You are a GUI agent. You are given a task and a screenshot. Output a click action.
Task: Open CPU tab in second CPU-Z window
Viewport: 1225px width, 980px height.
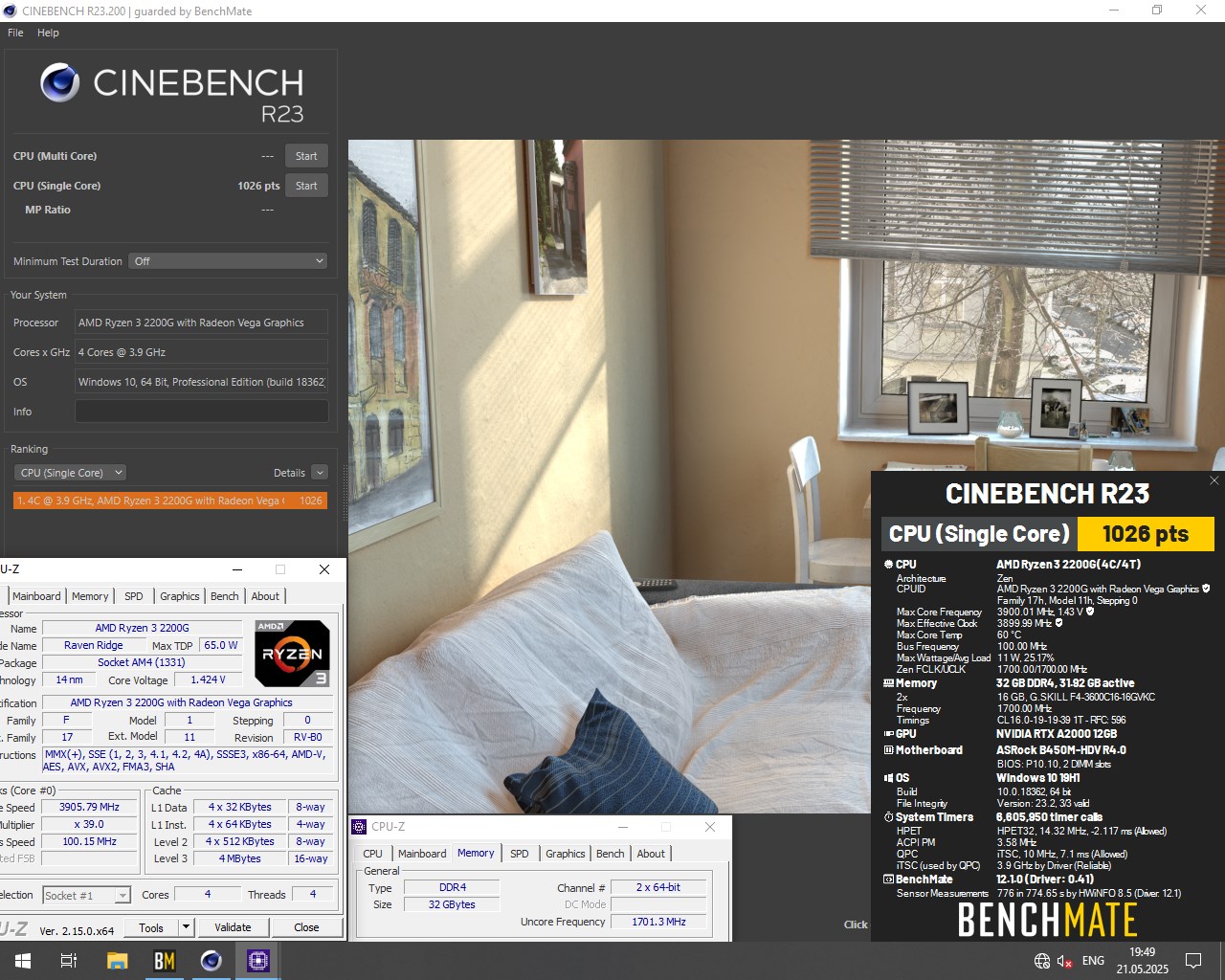click(372, 854)
